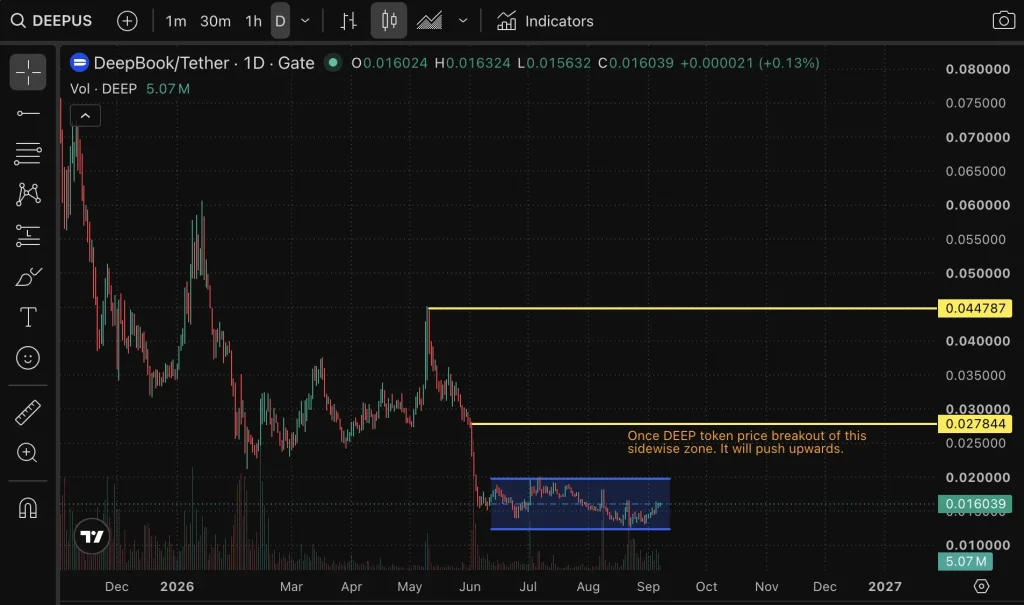This screenshot has width=1024, height=605.
Task: Click the Vol · DEEP indicator label
Action: click(x=104, y=89)
